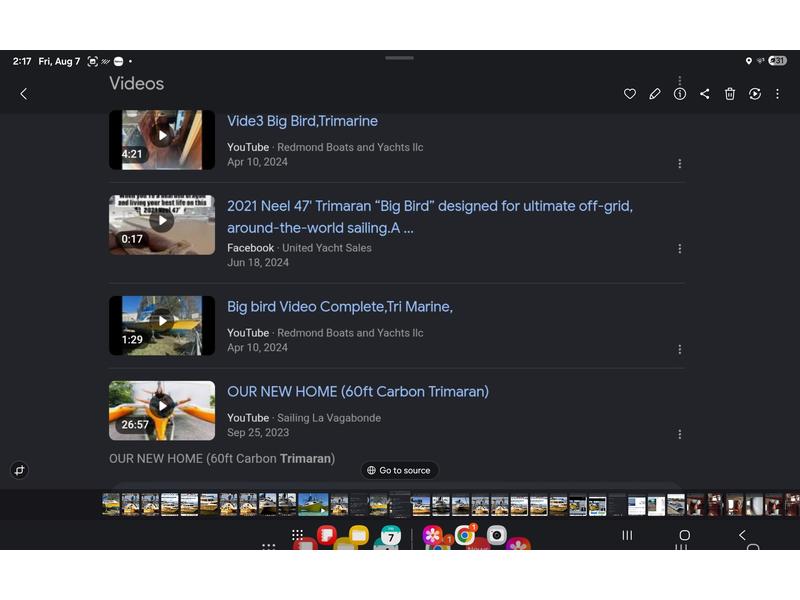Open the Vide3 Big Bird,Trimarine link
Screen dimensions: 800x600
point(302,121)
